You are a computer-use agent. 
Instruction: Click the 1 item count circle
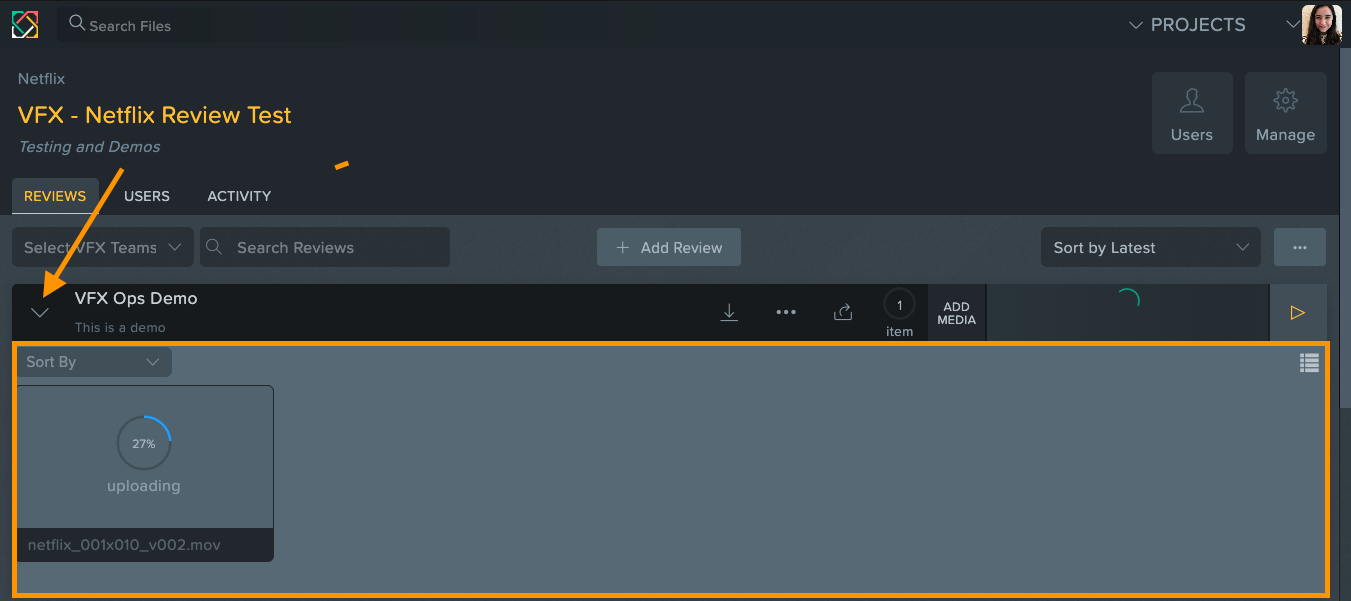(x=899, y=305)
